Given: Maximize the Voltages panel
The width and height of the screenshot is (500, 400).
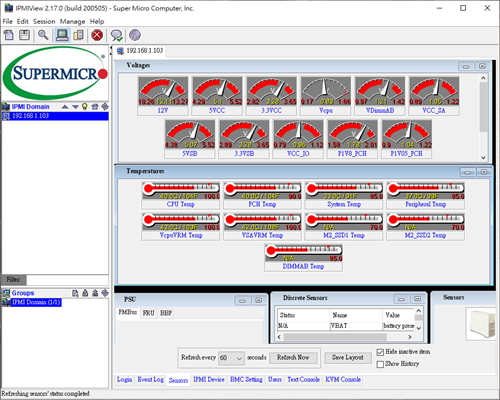Looking at the screenshot, I should [x=482, y=66].
